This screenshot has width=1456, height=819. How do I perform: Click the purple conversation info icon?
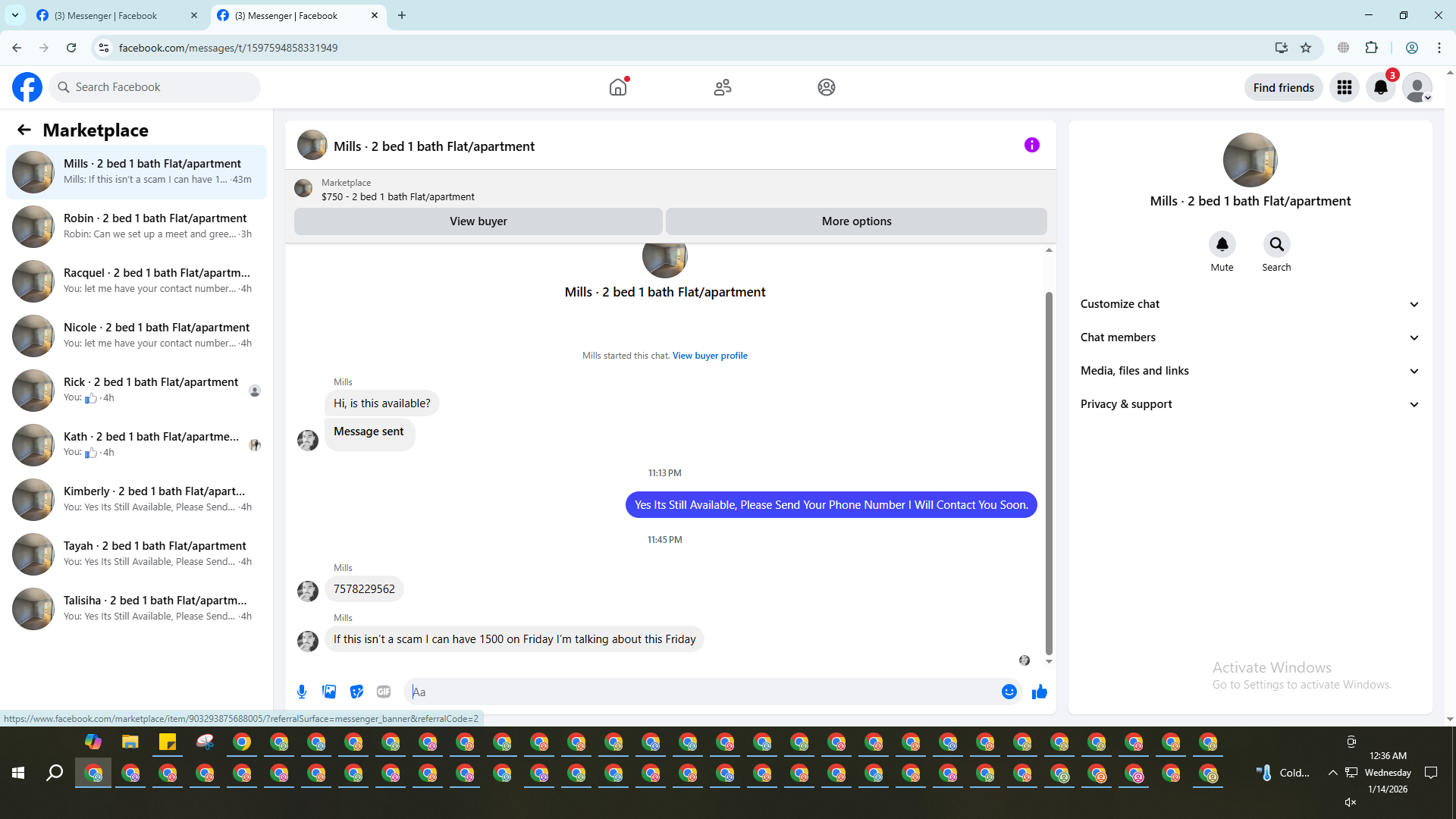pyautogui.click(x=1031, y=145)
